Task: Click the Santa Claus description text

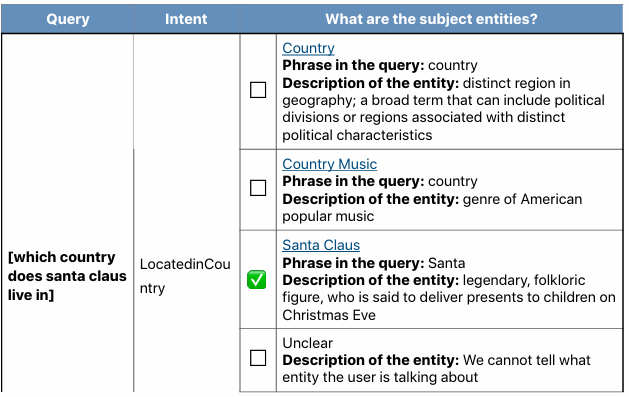Action: (448, 297)
